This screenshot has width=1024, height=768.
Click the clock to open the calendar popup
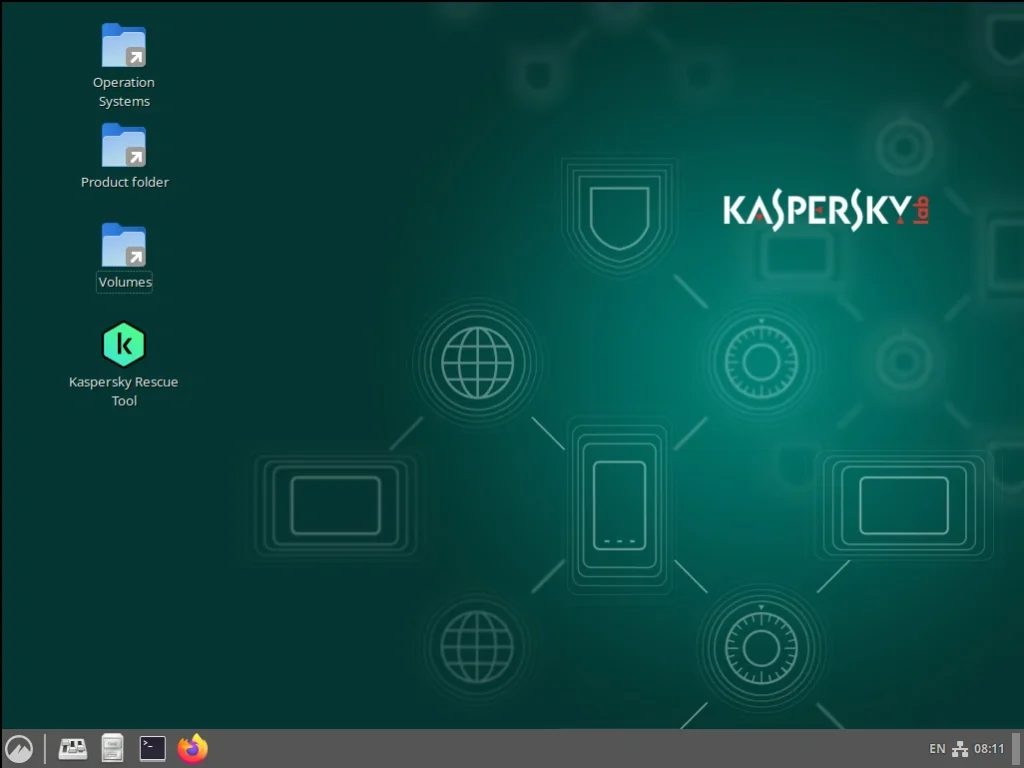(x=989, y=748)
